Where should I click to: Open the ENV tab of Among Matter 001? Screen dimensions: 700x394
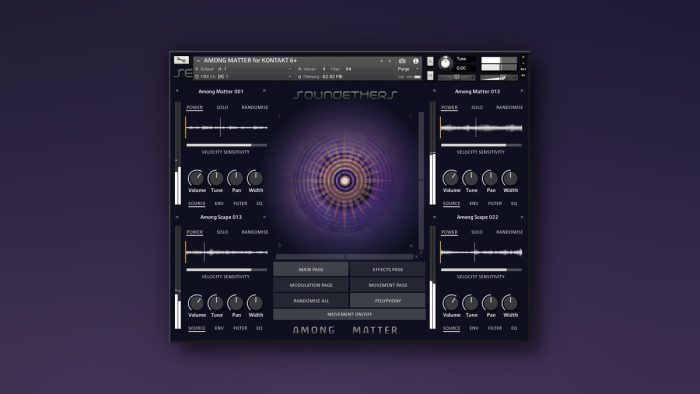click(x=219, y=203)
